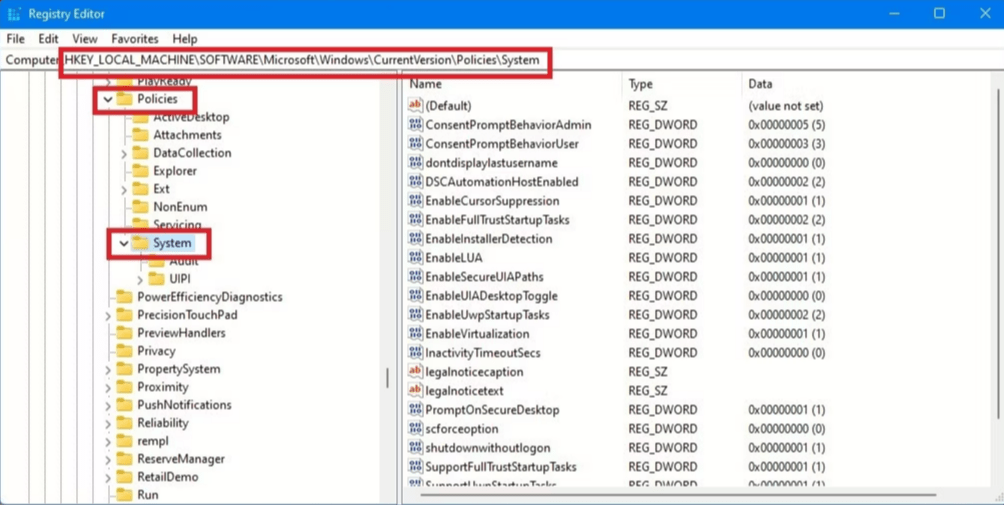This screenshot has width=1004, height=505.
Task: Click the ConsentPromptBehaviorUser DWORD icon
Action: pyautogui.click(x=415, y=143)
